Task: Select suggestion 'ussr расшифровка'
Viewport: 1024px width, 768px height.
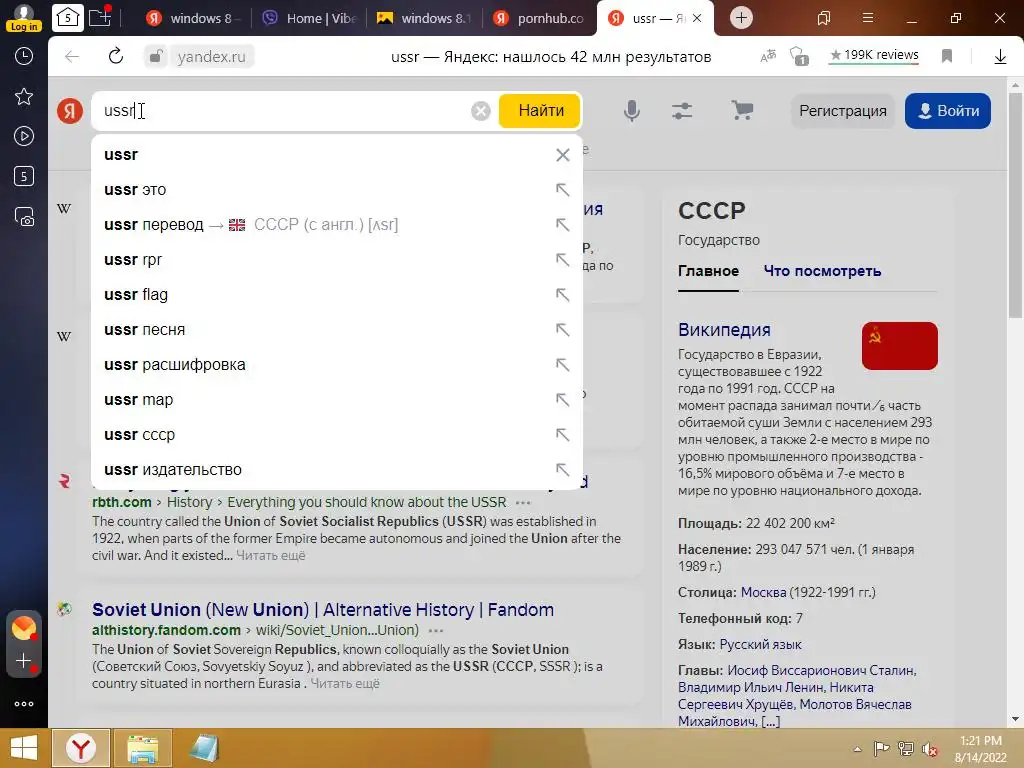Action: click(336, 365)
